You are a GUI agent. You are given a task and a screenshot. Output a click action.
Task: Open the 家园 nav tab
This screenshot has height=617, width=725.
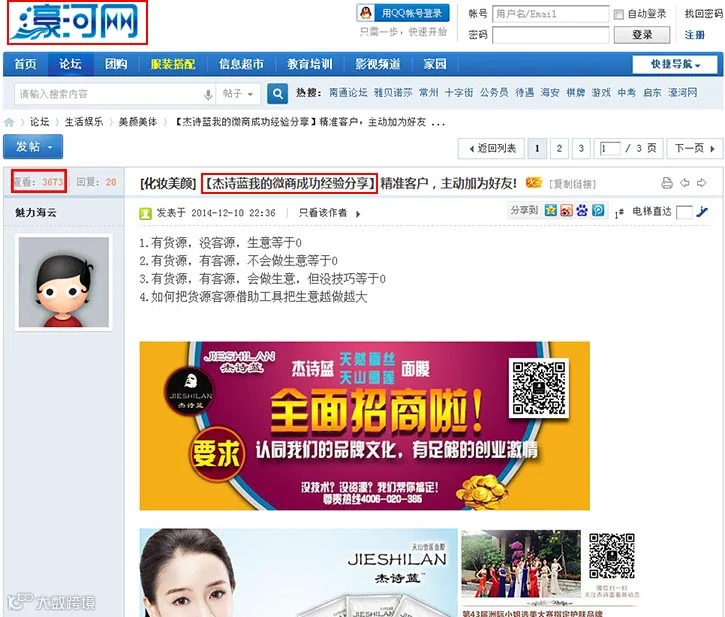tap(435, 64)
